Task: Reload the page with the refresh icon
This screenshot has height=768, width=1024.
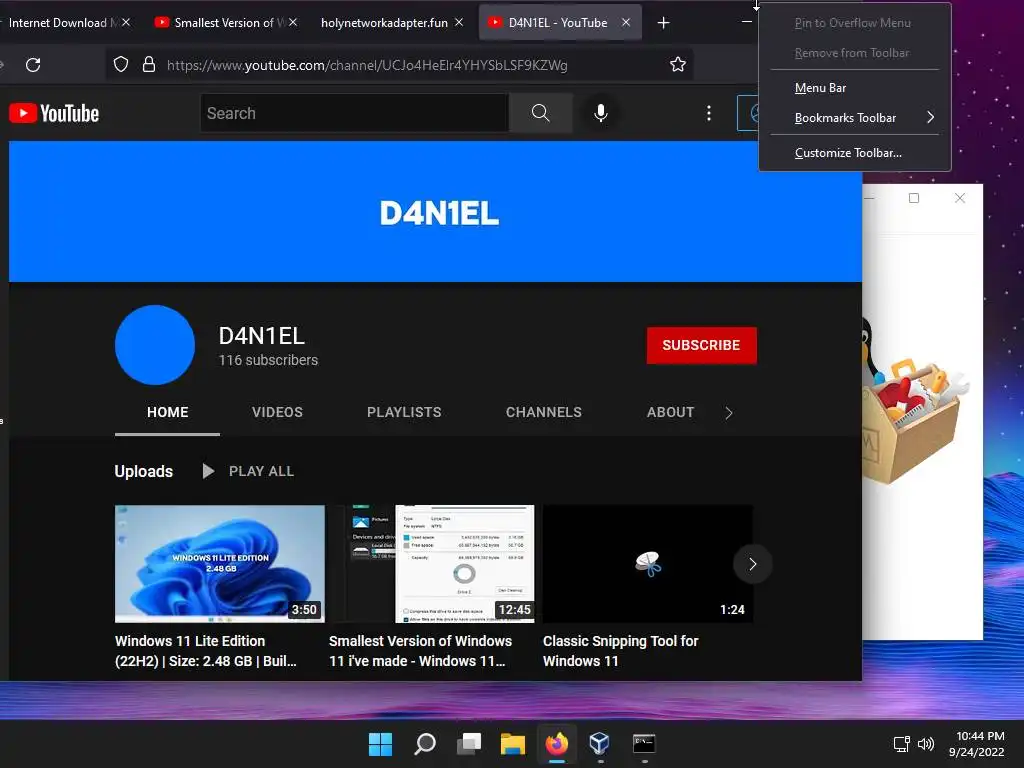Action: (x=33, y=65)
